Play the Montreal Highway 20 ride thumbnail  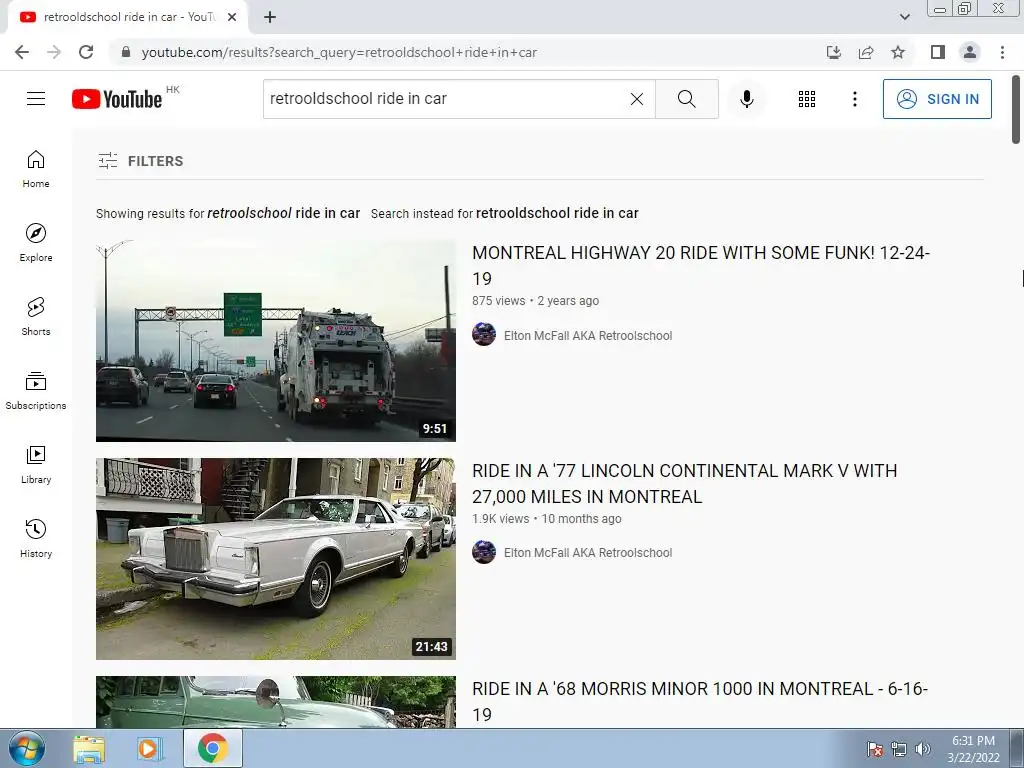click(x=276, y=341)
